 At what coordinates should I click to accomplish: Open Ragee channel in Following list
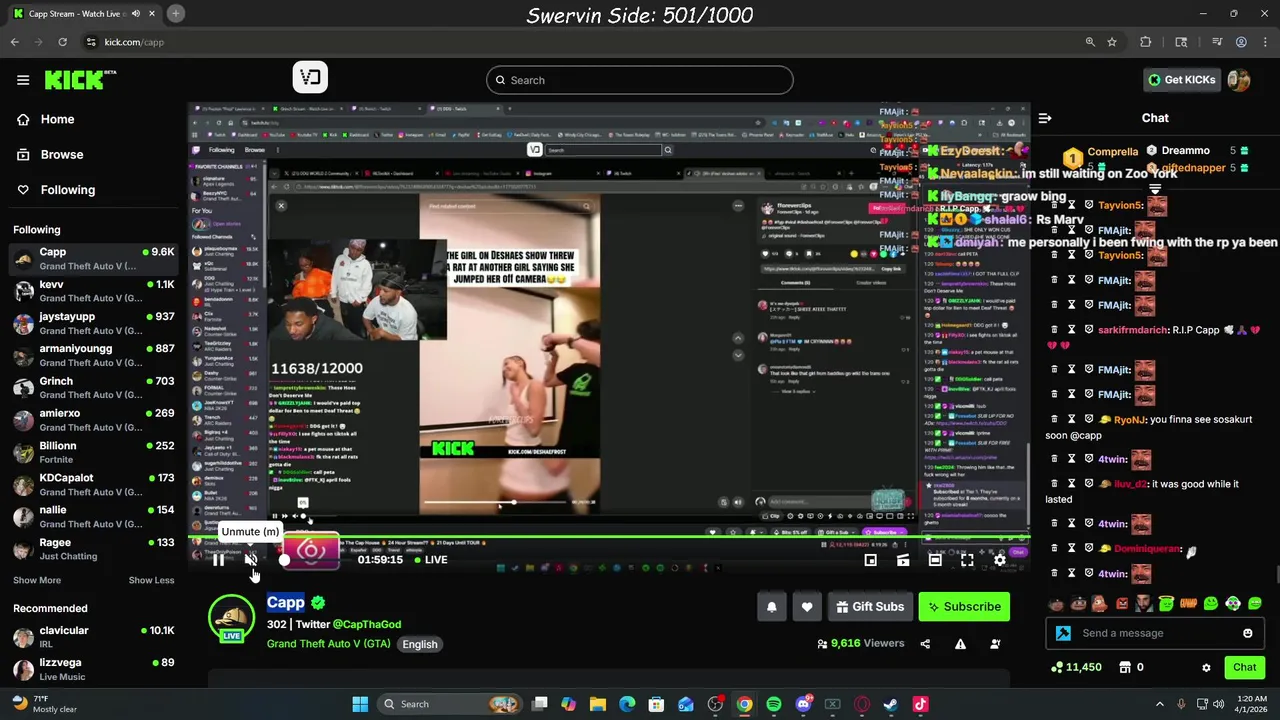pos(93,549)
